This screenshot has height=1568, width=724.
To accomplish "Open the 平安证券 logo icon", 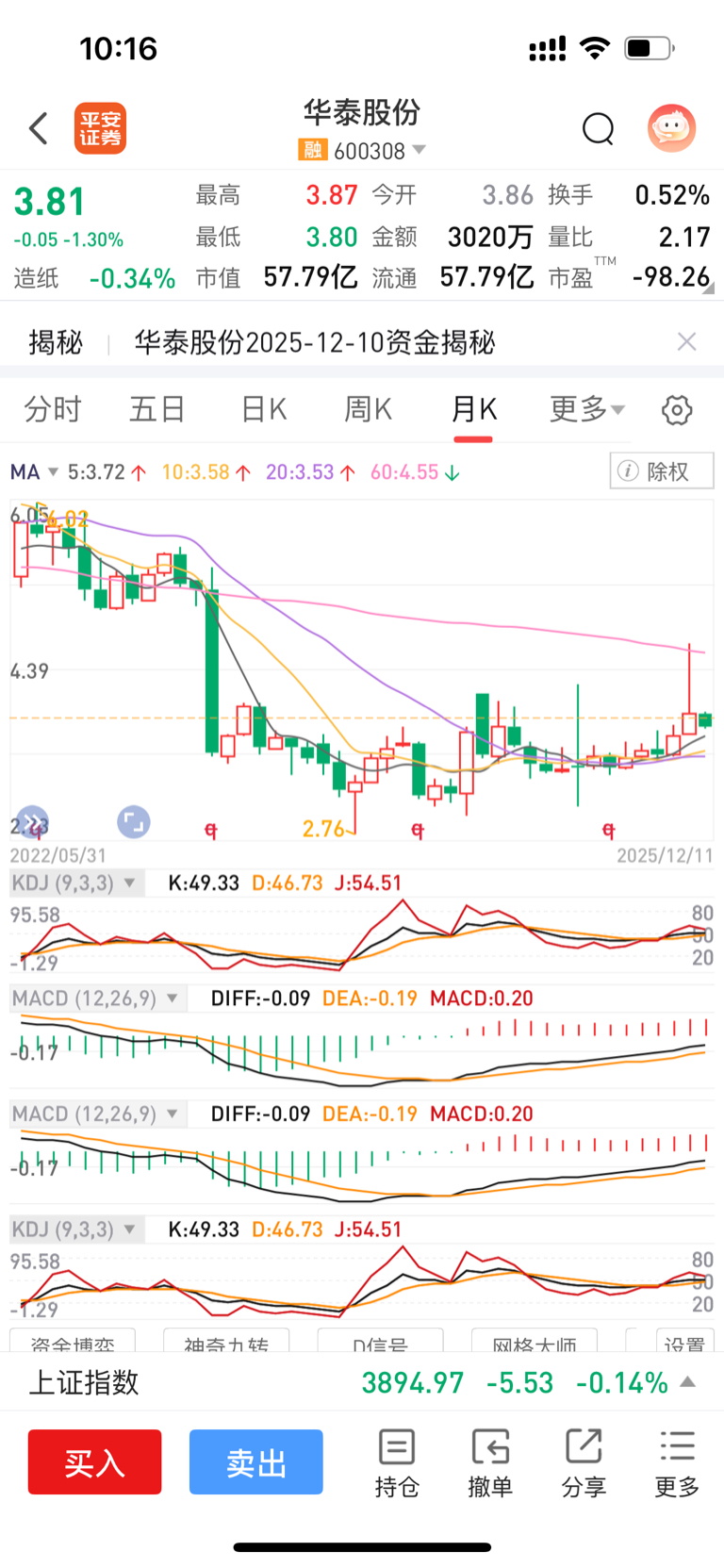I will click(100, 128).
